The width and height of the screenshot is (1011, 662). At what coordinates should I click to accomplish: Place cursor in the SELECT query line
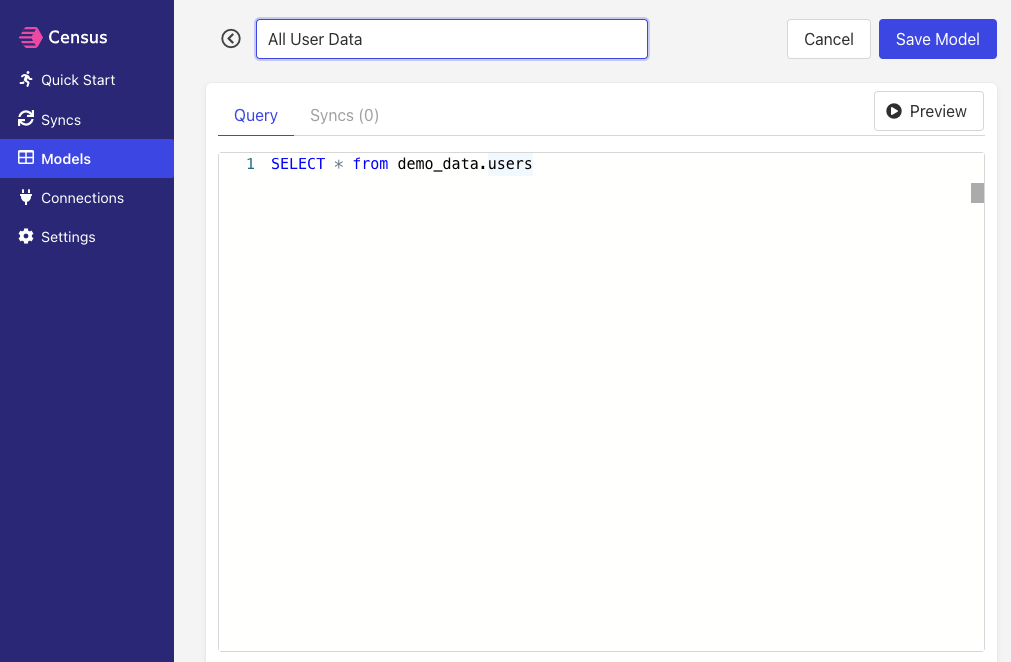point(401,164)
